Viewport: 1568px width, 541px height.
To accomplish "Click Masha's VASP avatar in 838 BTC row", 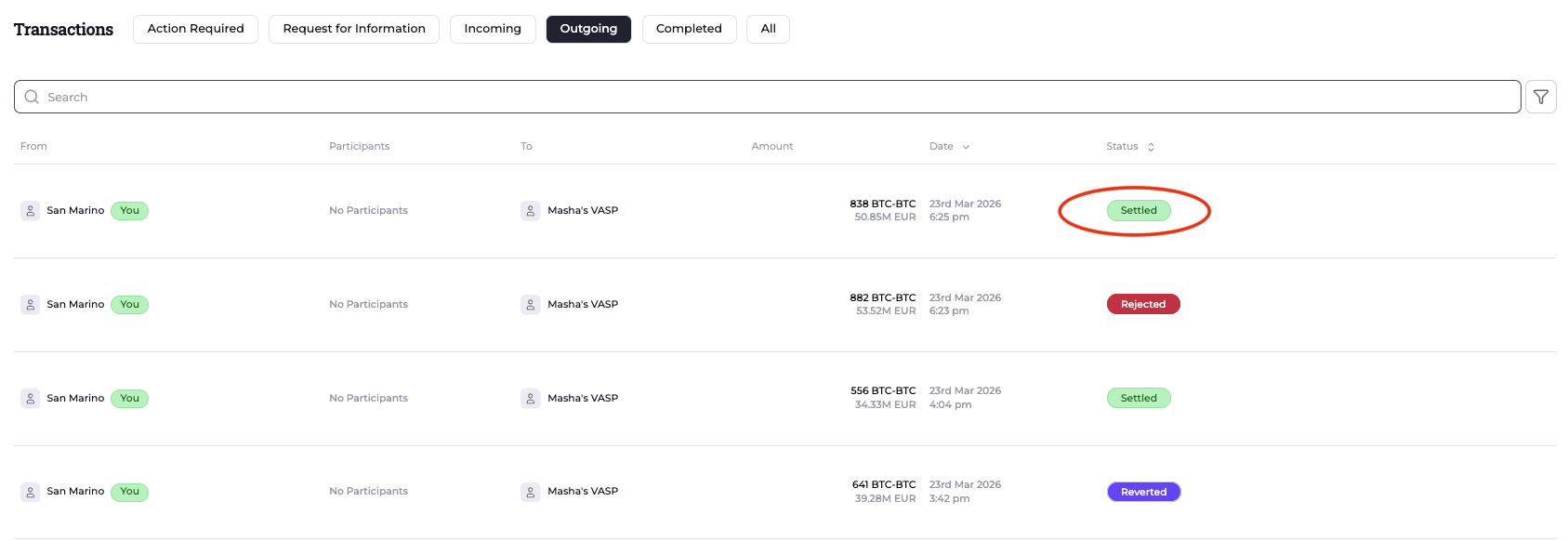I will click(531, 211).
